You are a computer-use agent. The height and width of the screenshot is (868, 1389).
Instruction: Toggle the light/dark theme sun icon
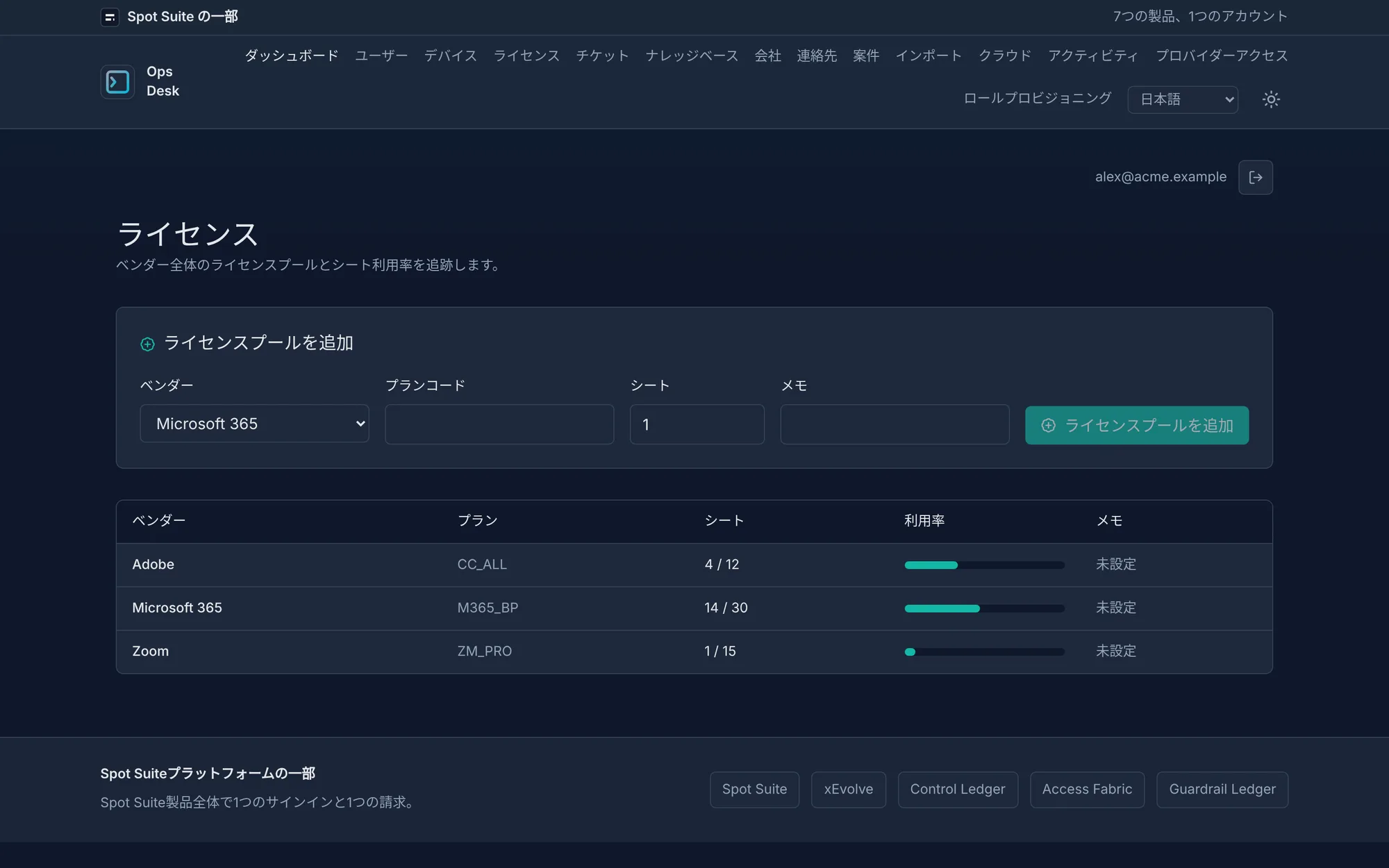(x=1271, y=99)
